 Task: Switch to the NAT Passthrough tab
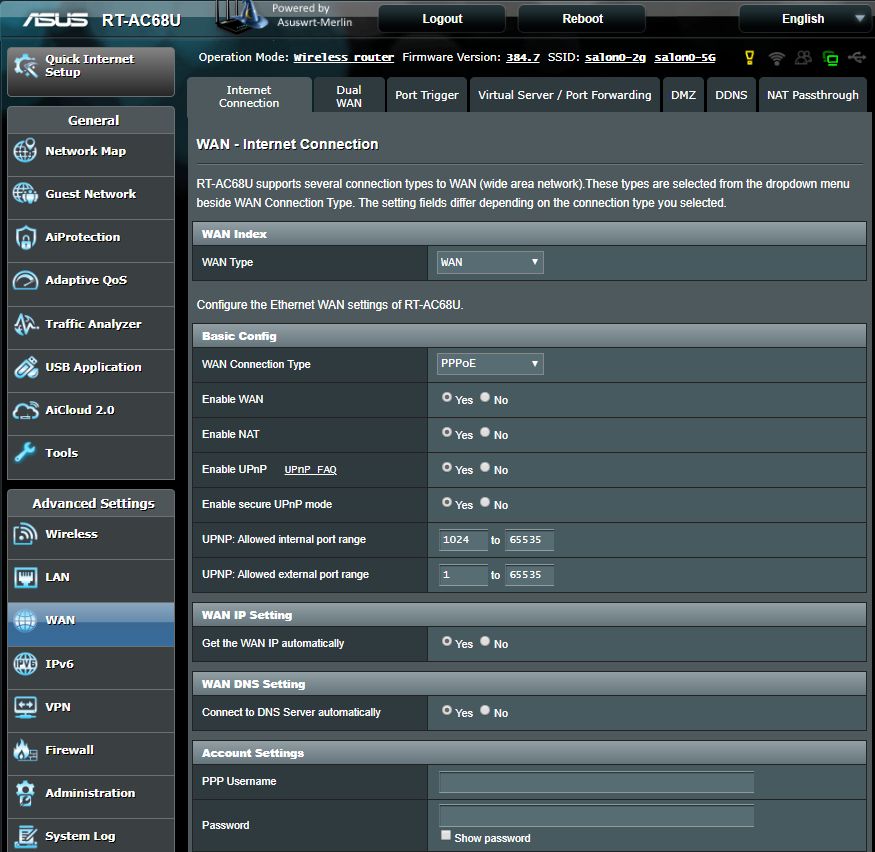tap(812, 95)
